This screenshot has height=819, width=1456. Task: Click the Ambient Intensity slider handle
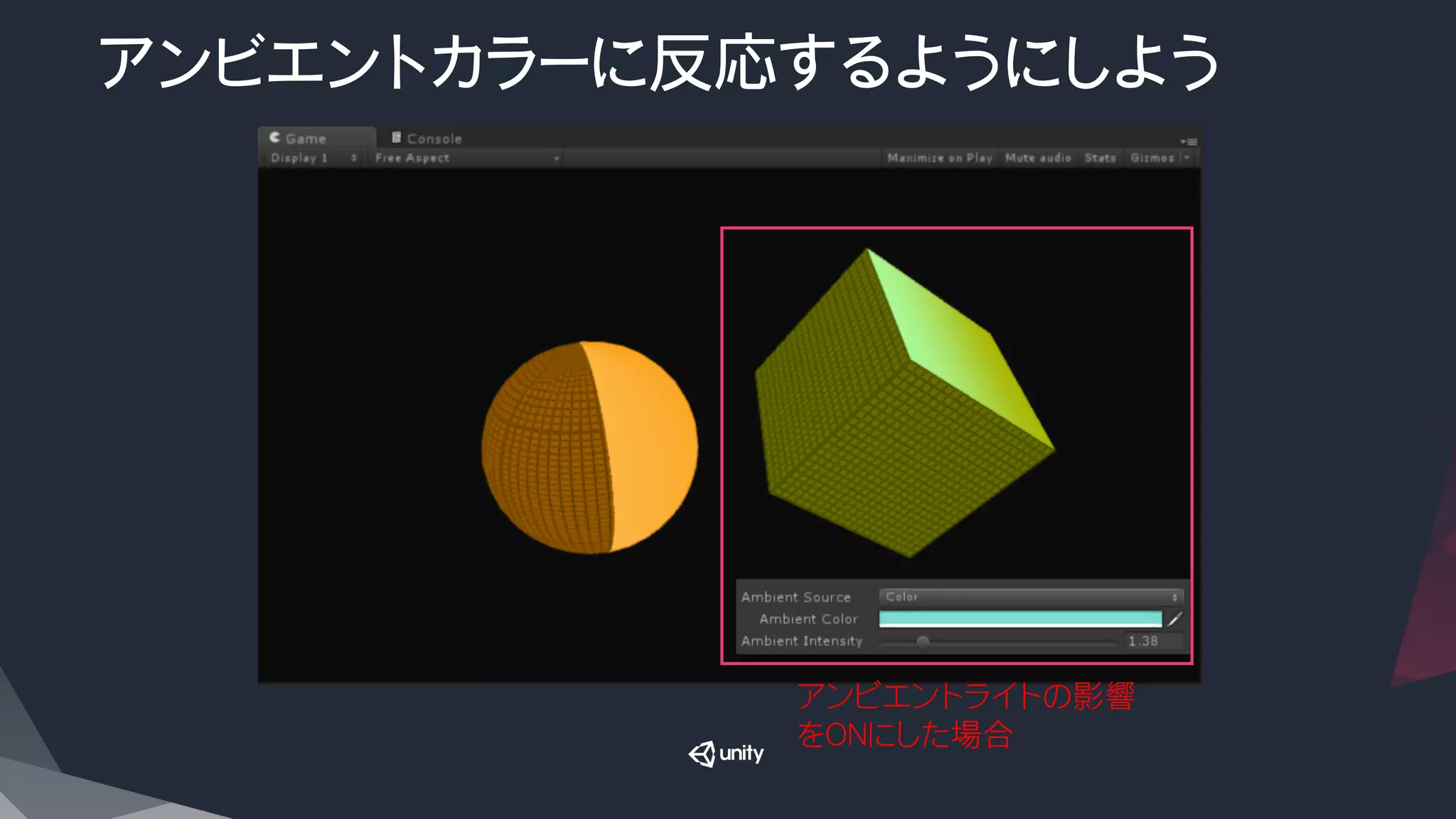(x=923, y=641)
